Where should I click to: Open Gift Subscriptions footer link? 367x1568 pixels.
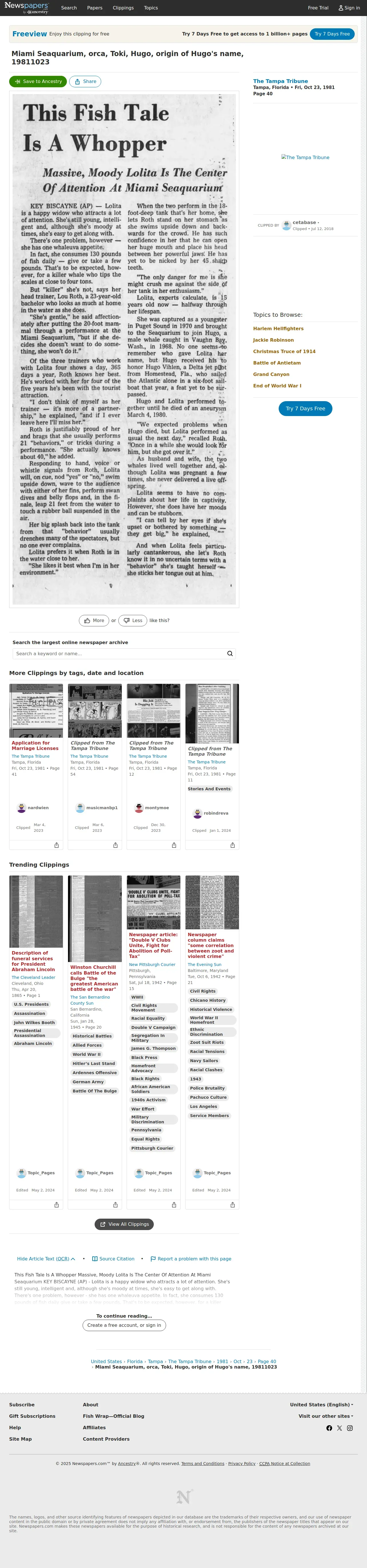(x=32, y=1416)
